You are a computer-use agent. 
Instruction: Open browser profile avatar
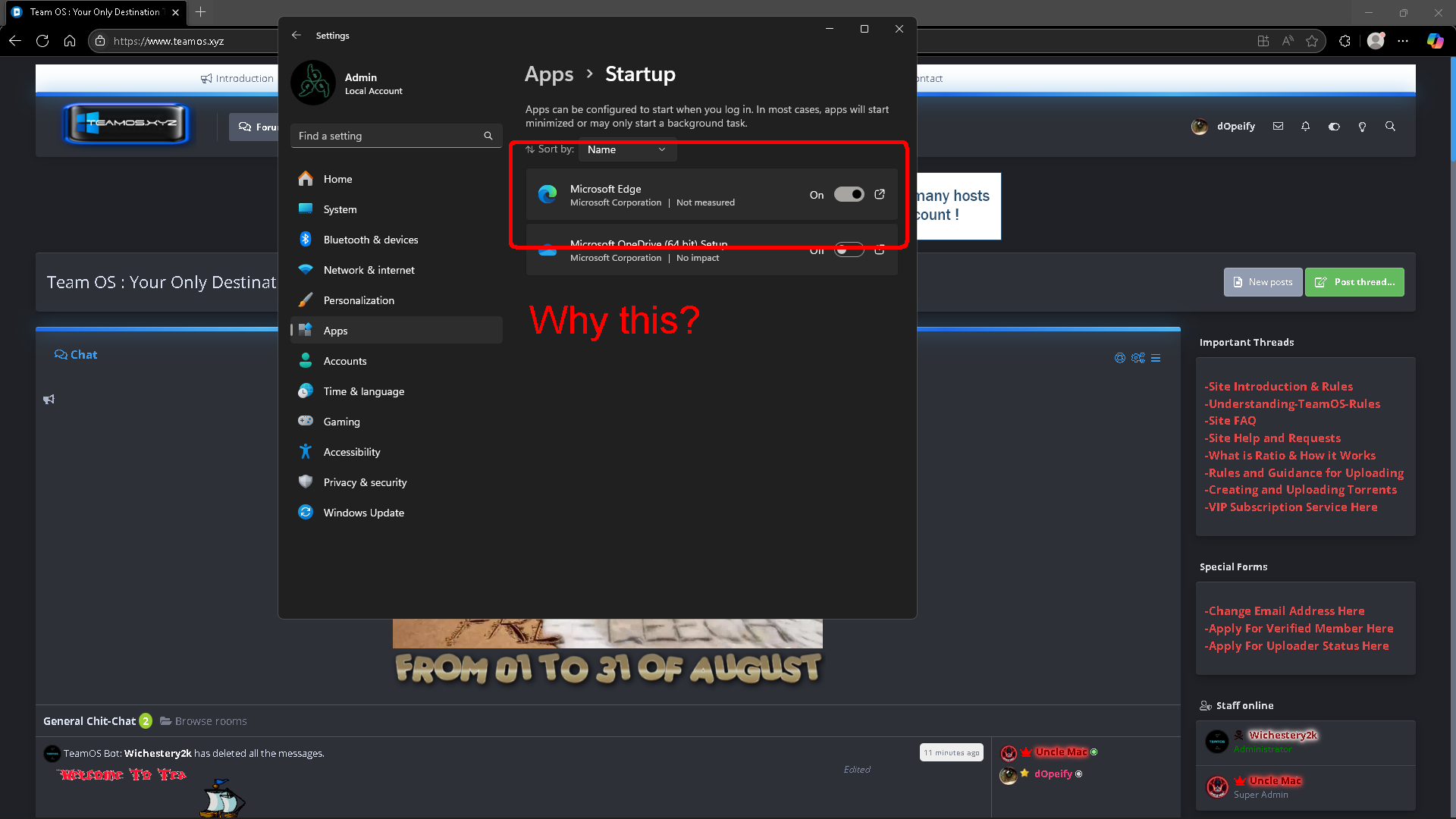(x=1376, y=41)
